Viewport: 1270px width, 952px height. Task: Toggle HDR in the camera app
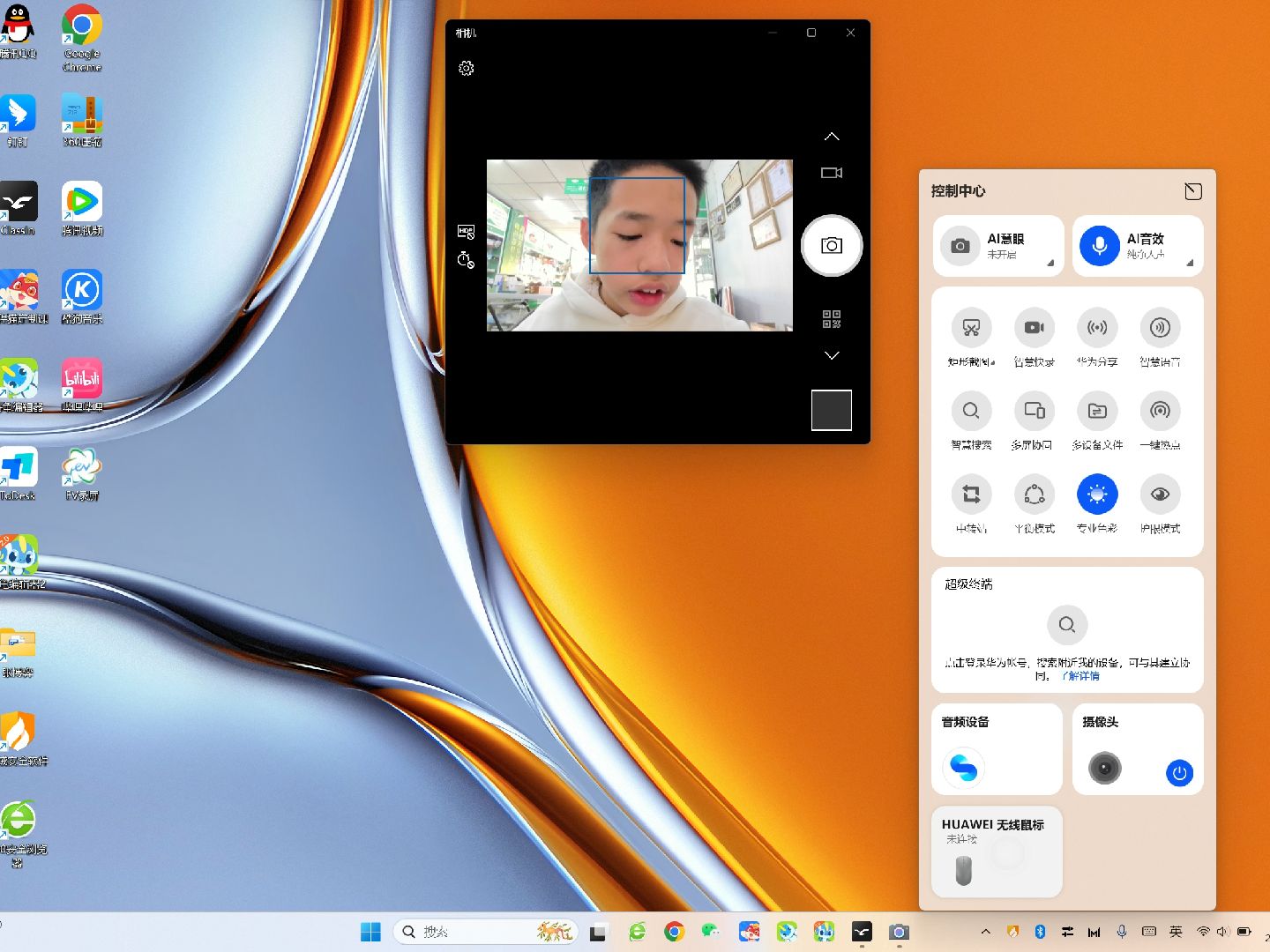tap(466, 232)
